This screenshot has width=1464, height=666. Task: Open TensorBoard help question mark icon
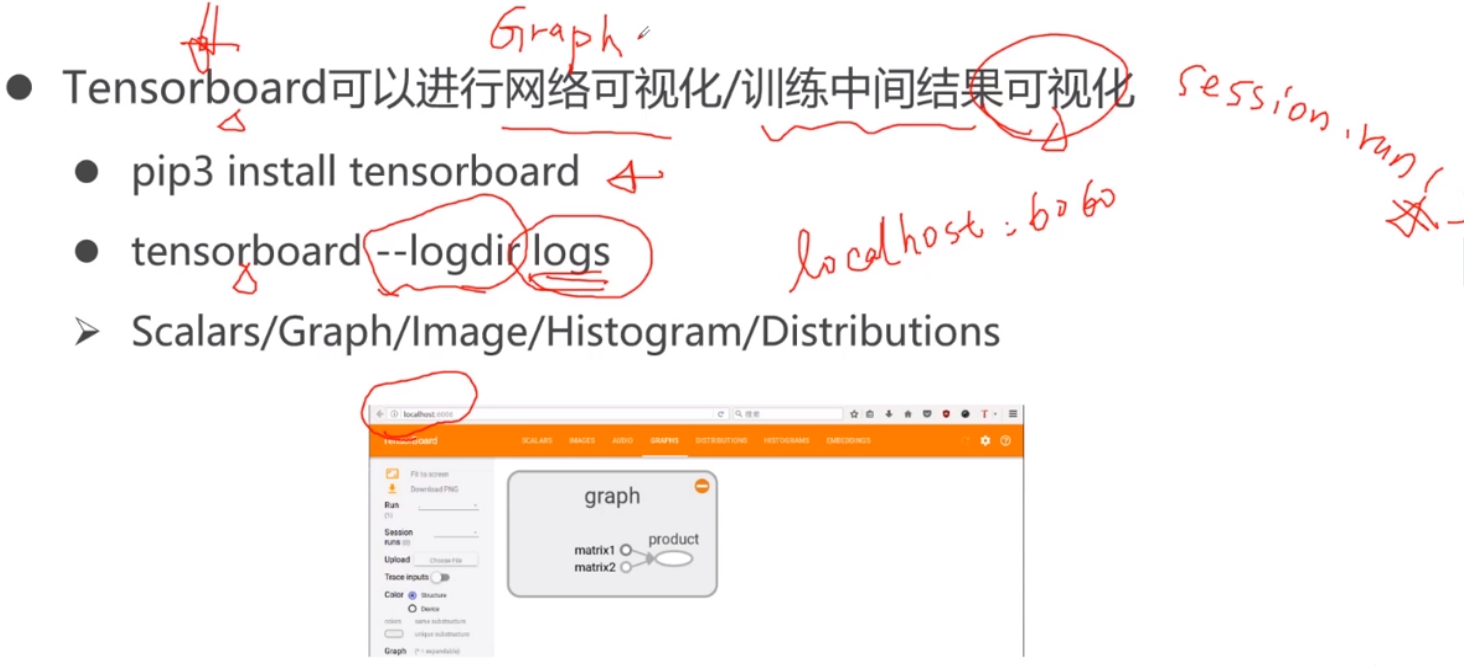point(1005,441)
